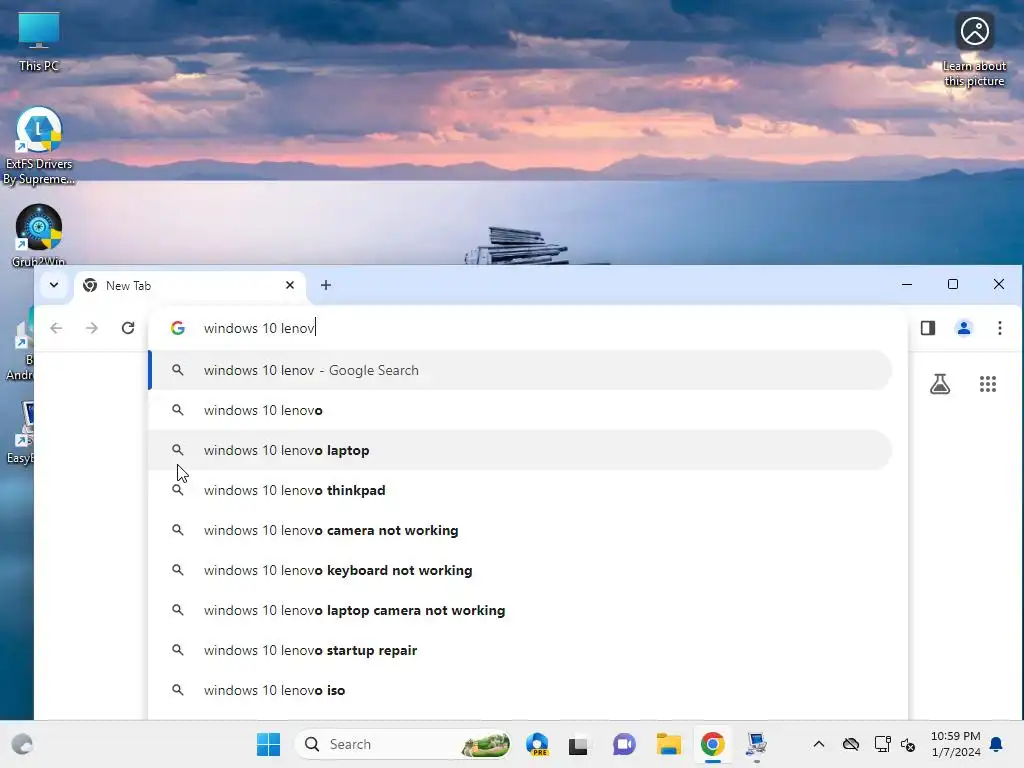Open network status tray icon

[x=882, y=744]
